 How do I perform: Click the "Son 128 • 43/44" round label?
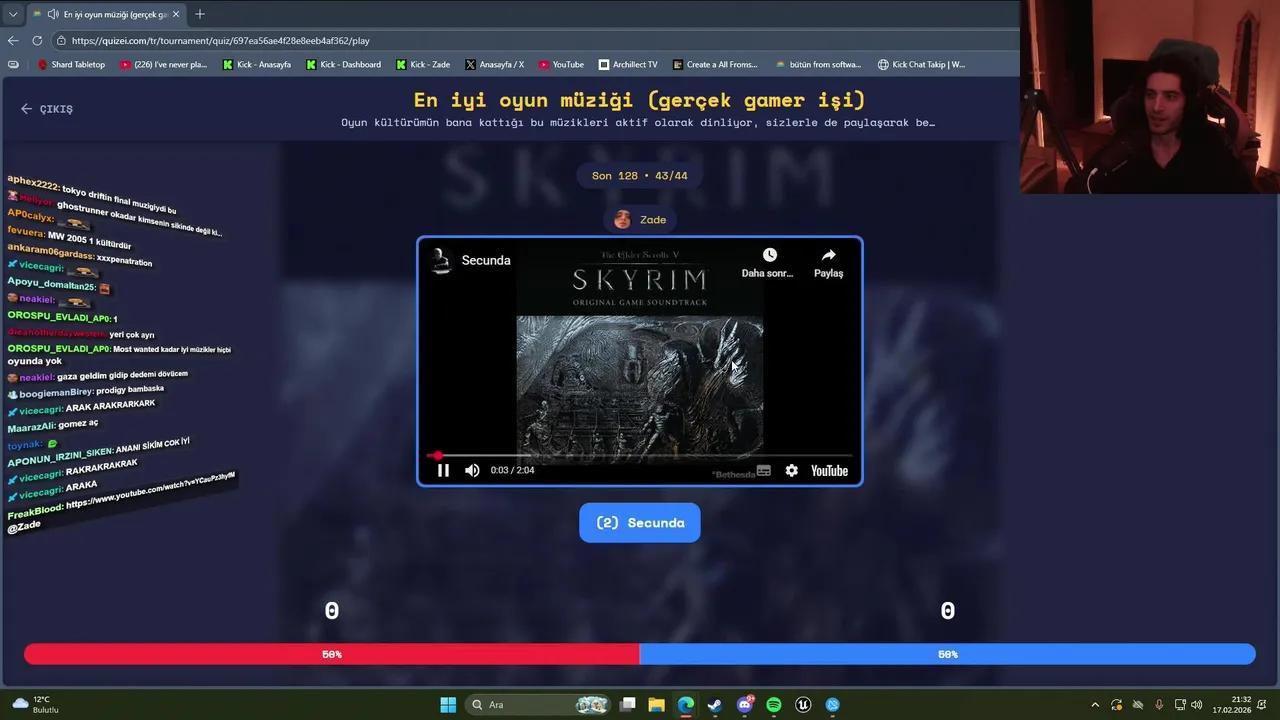point(640,176)
